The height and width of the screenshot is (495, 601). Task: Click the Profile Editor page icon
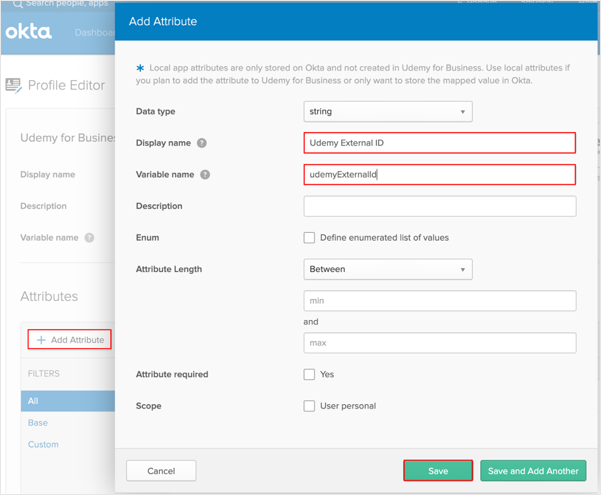pyautogui.click(x=13, y=85)
